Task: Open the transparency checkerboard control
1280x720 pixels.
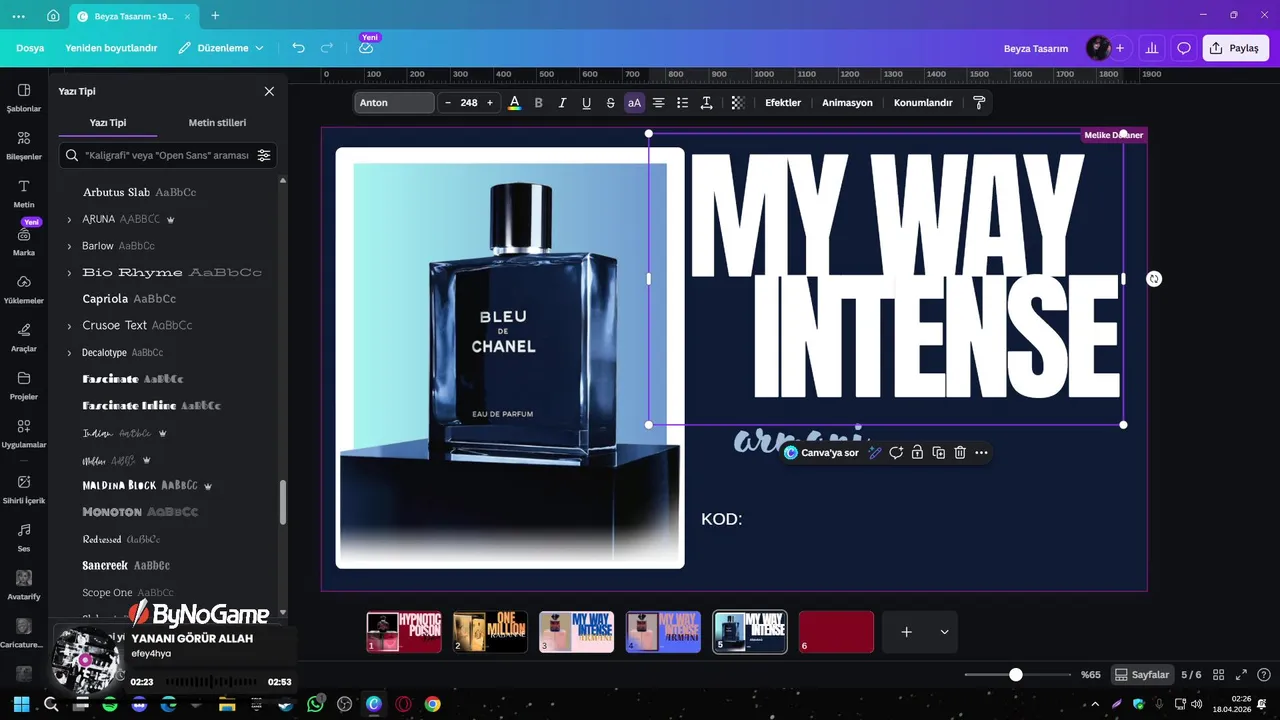Action: point(738,103)
